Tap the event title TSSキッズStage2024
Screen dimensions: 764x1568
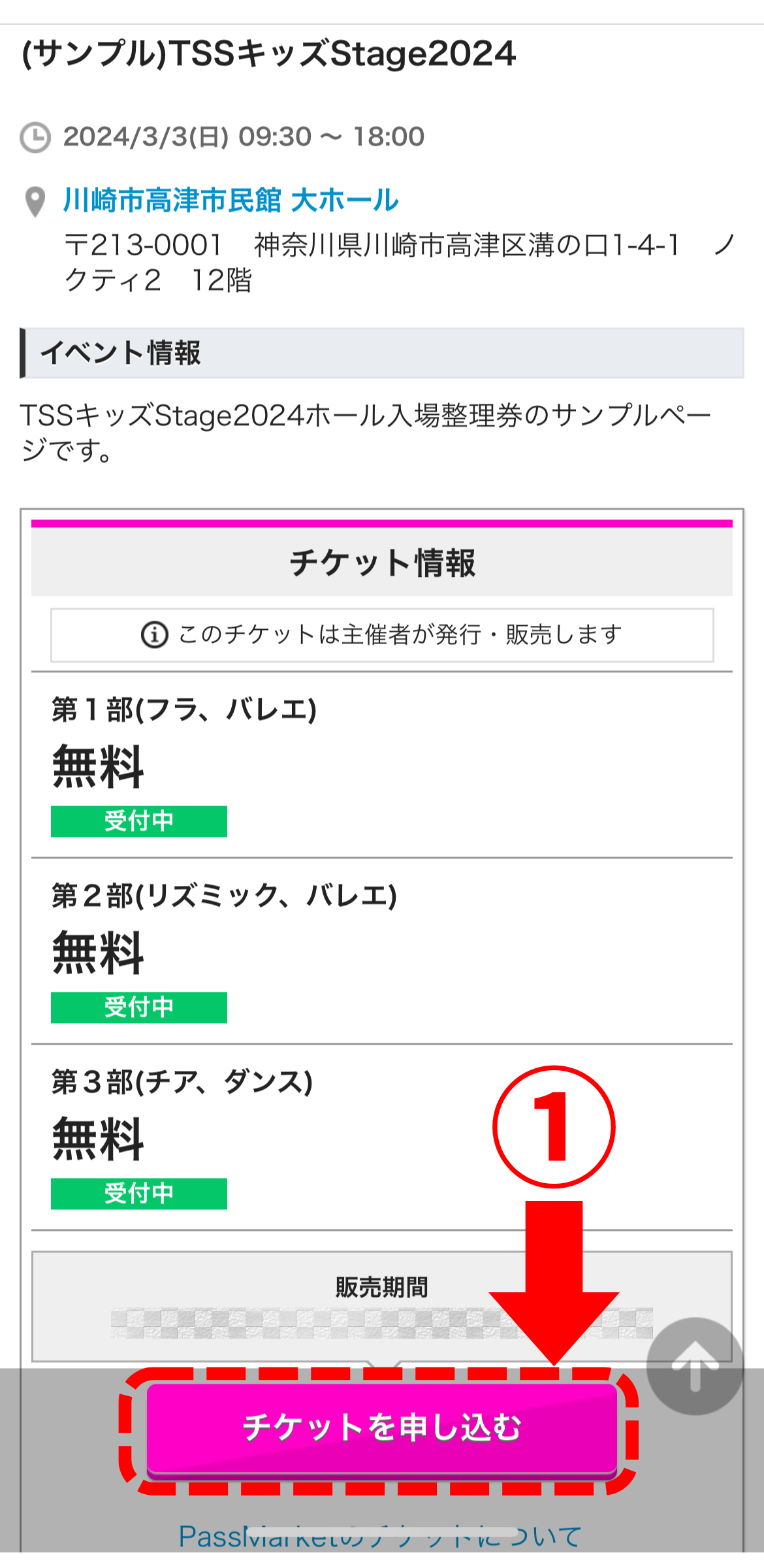tap(269, 54)
